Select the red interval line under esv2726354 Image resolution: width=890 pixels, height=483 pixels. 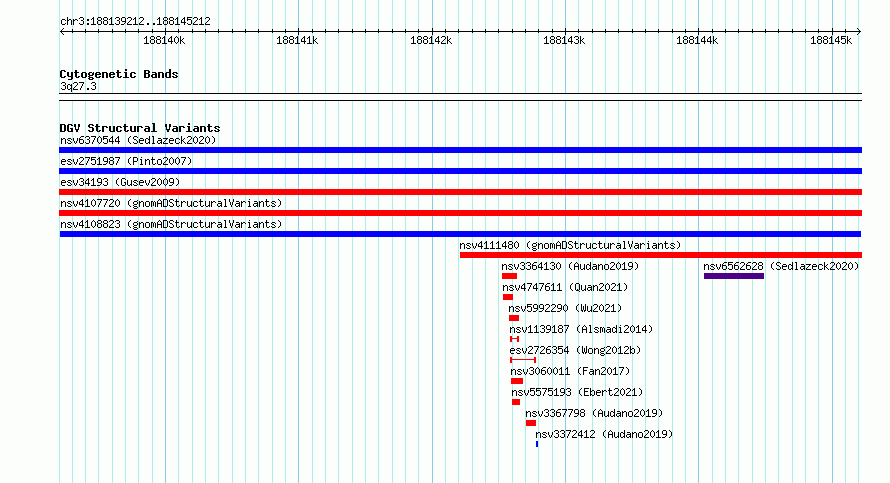coord(523,360)
